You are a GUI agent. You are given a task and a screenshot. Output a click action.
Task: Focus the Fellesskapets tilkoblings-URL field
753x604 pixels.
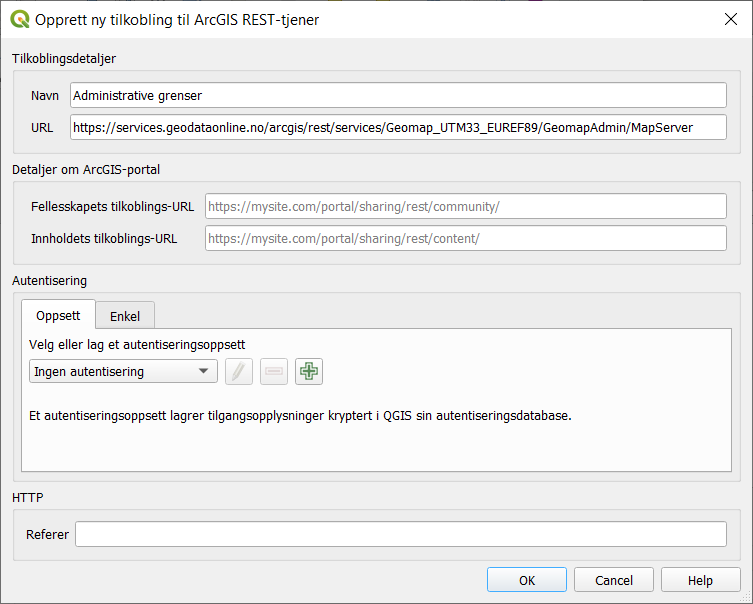pos(466,206)
